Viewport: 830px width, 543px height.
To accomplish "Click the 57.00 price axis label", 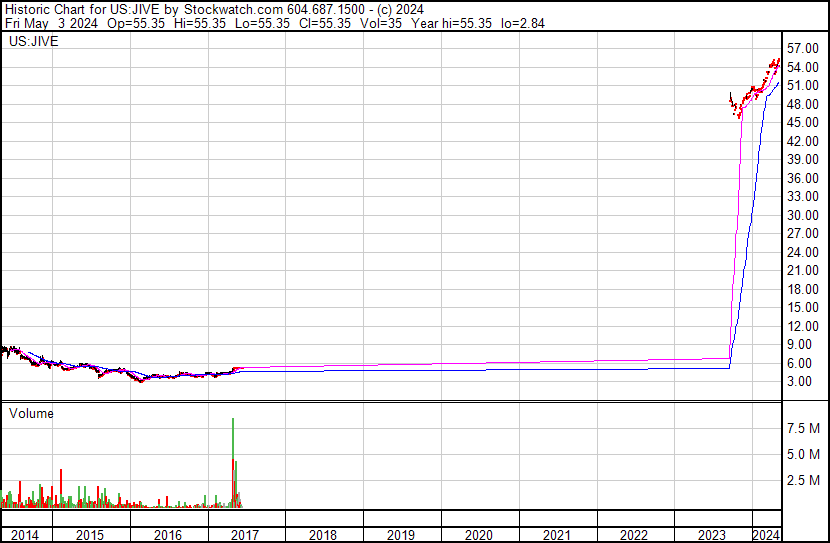I will tap(803, 48).
